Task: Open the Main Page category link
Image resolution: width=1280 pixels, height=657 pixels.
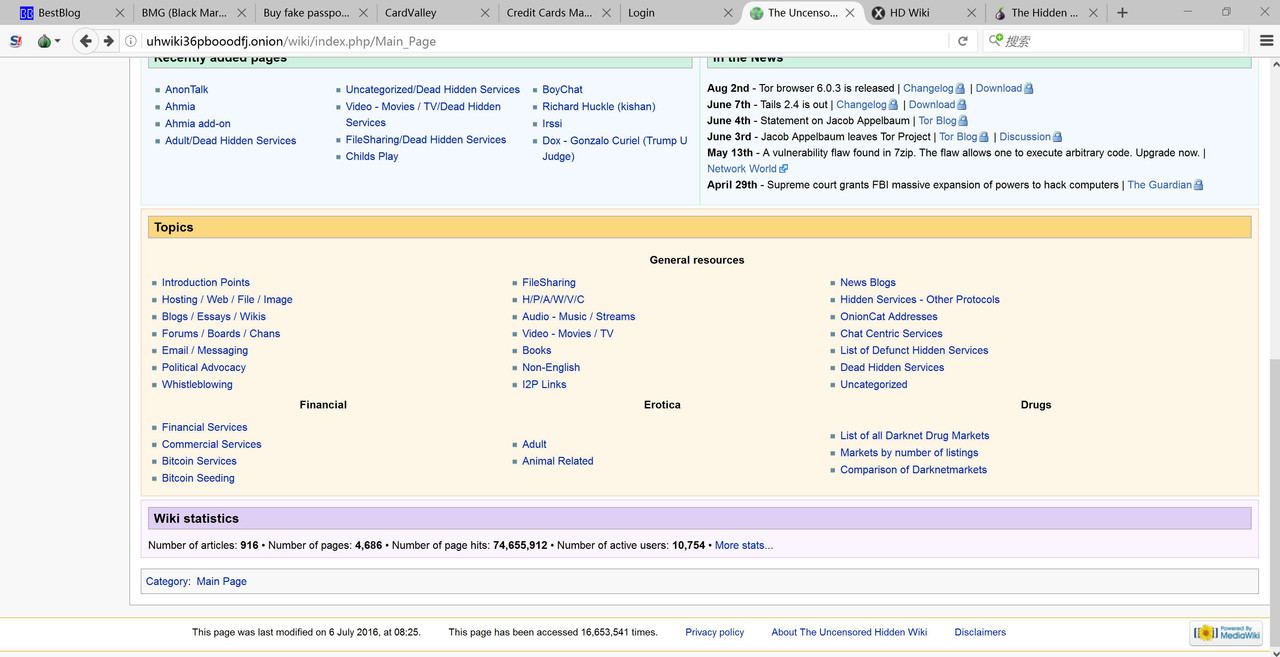Action: tap(221, 582)
